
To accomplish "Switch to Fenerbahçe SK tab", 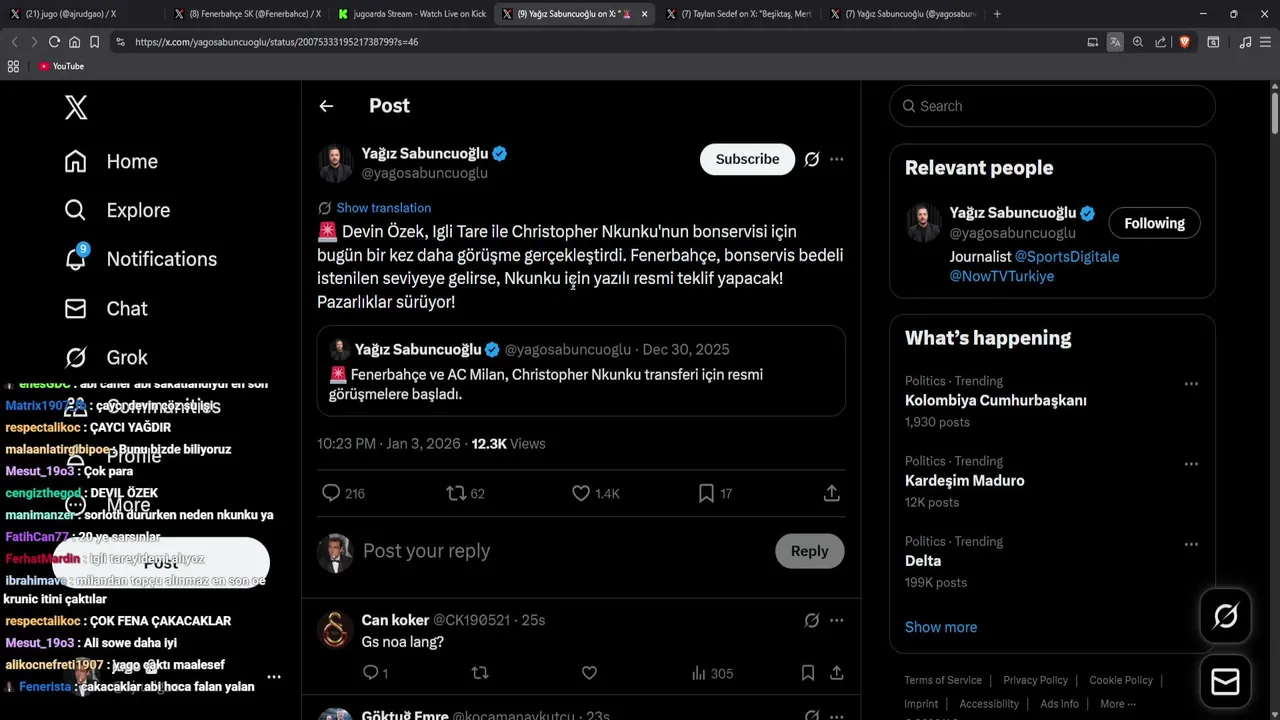I will (x=248, y=14).
